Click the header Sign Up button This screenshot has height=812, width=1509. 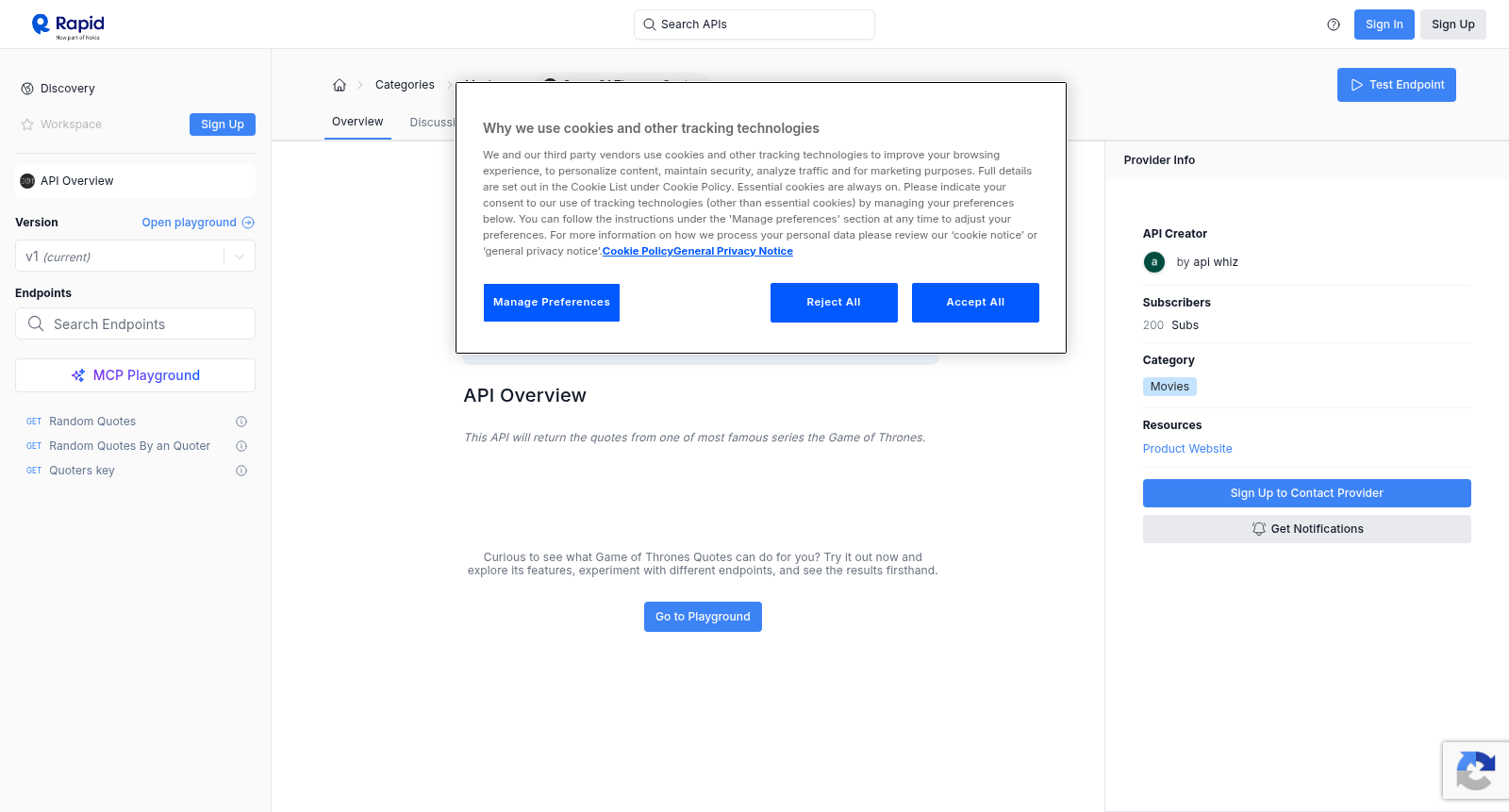[1453, 25]
